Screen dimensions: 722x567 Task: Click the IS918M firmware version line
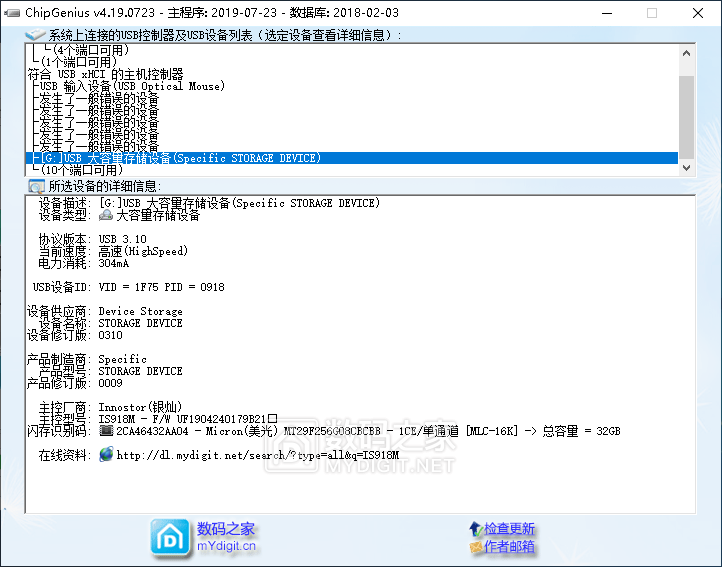pyautogui.click(x=188, y=419)
